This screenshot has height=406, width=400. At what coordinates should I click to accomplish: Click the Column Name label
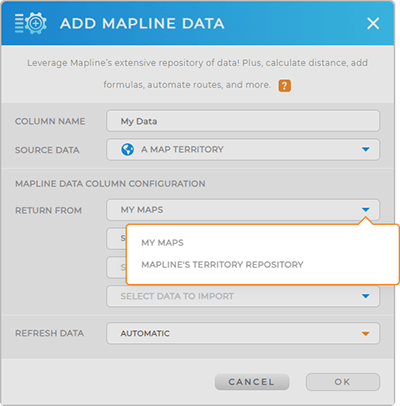click(x=50, y=121)
